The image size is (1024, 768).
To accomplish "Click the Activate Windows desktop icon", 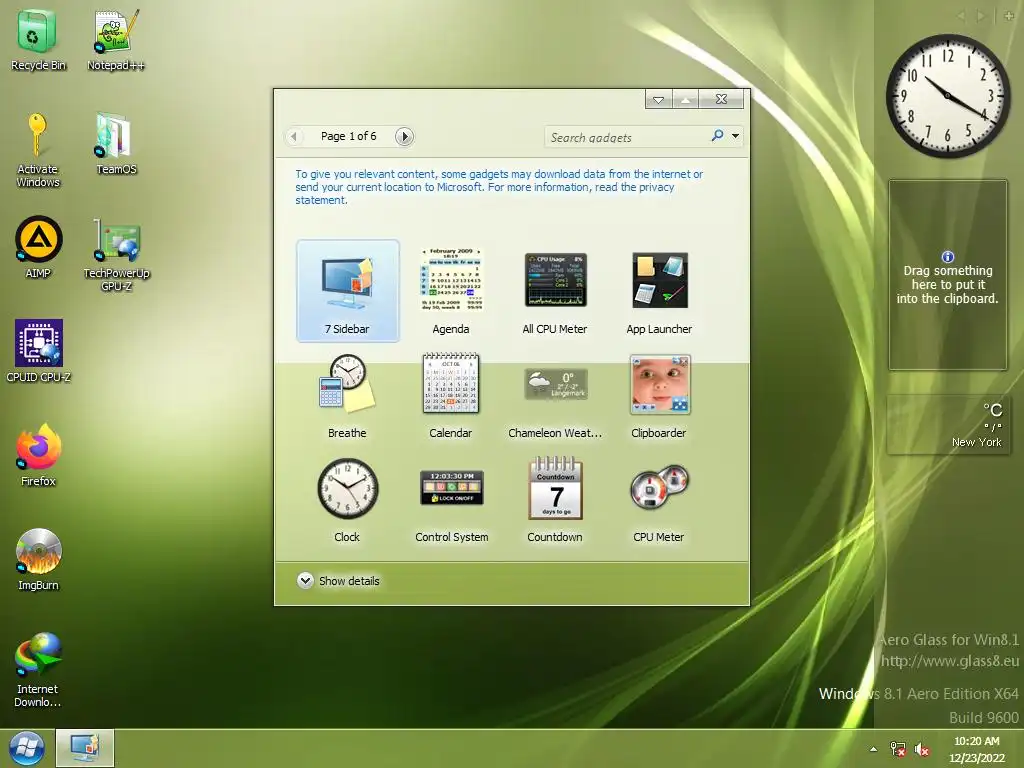I will point(38,150).
